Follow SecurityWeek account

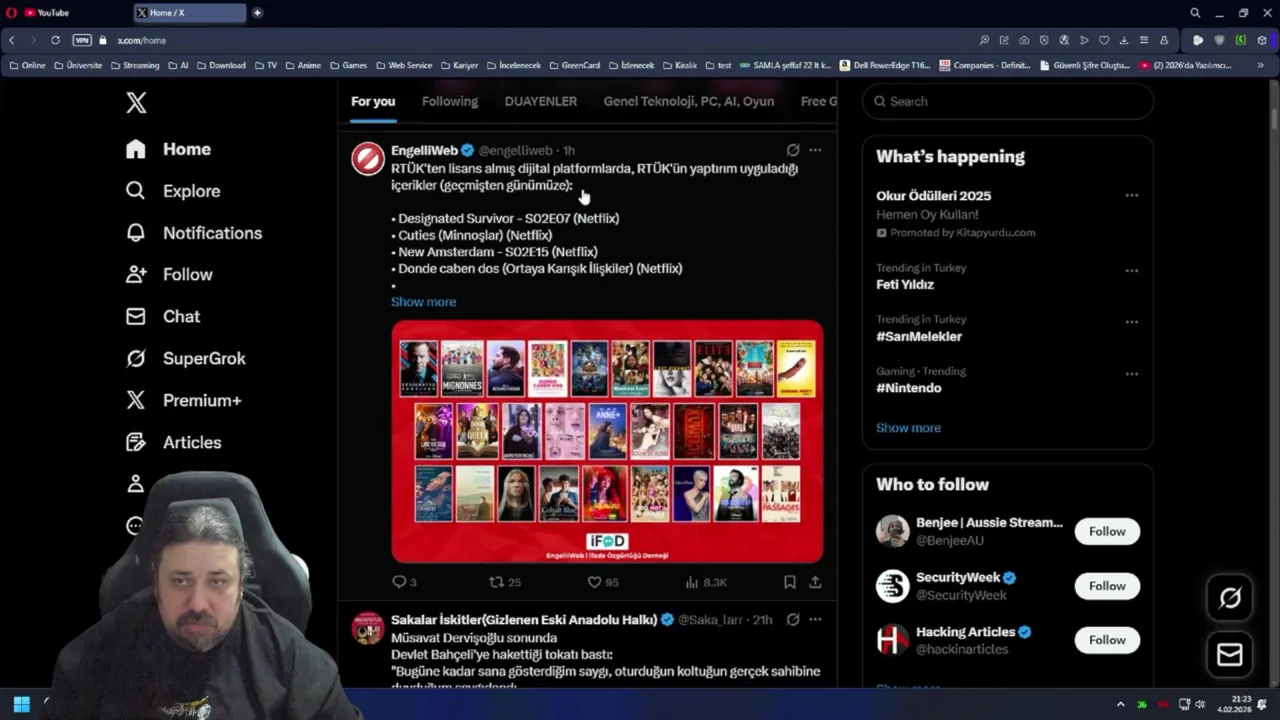[1107, 586]
